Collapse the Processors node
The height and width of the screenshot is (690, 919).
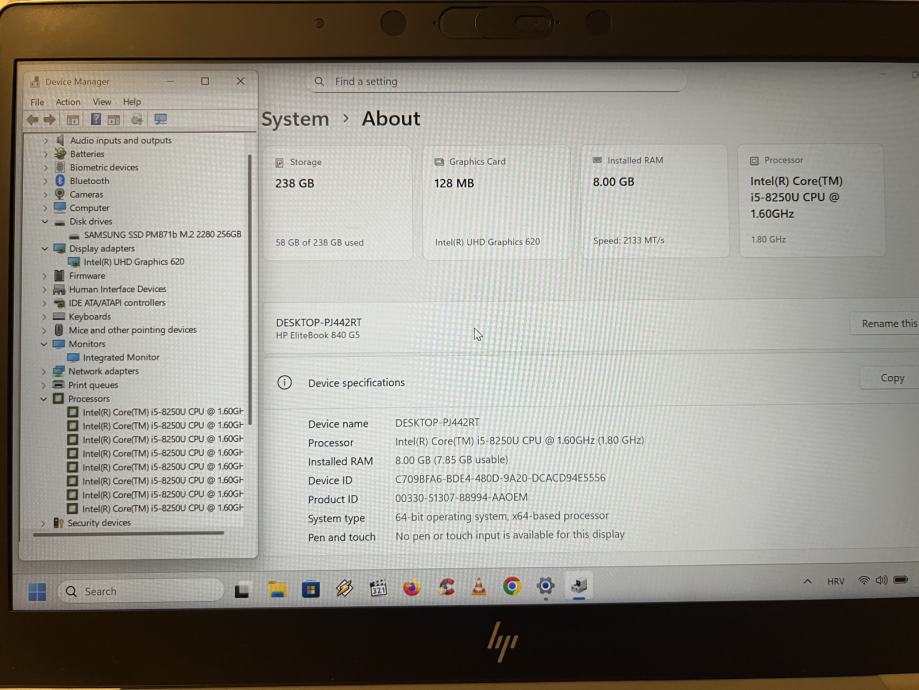[44, 399]
